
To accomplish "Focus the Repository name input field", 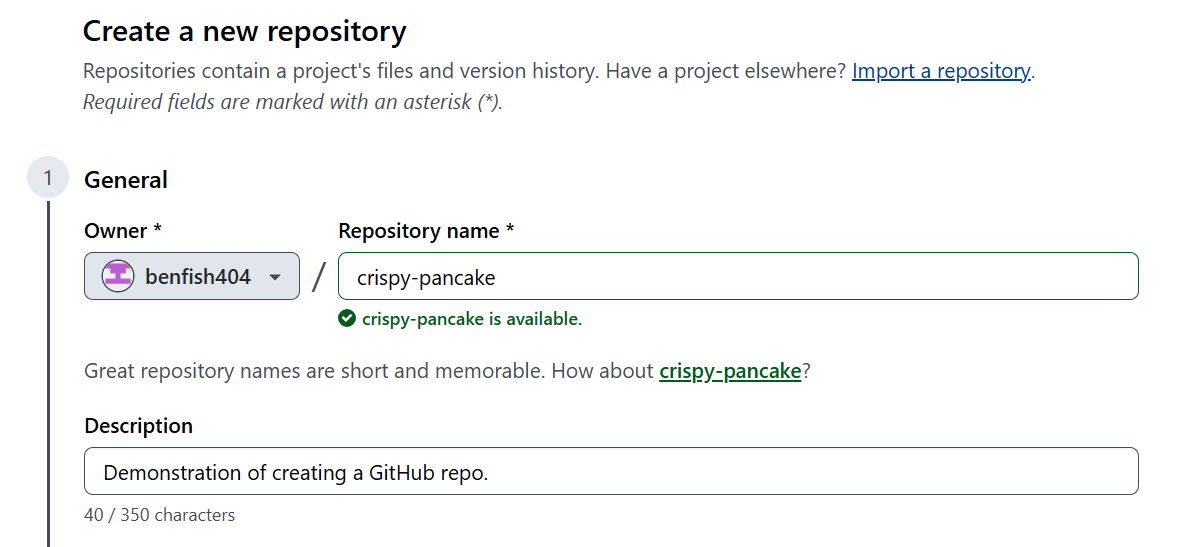I will (x=738, y=276).
